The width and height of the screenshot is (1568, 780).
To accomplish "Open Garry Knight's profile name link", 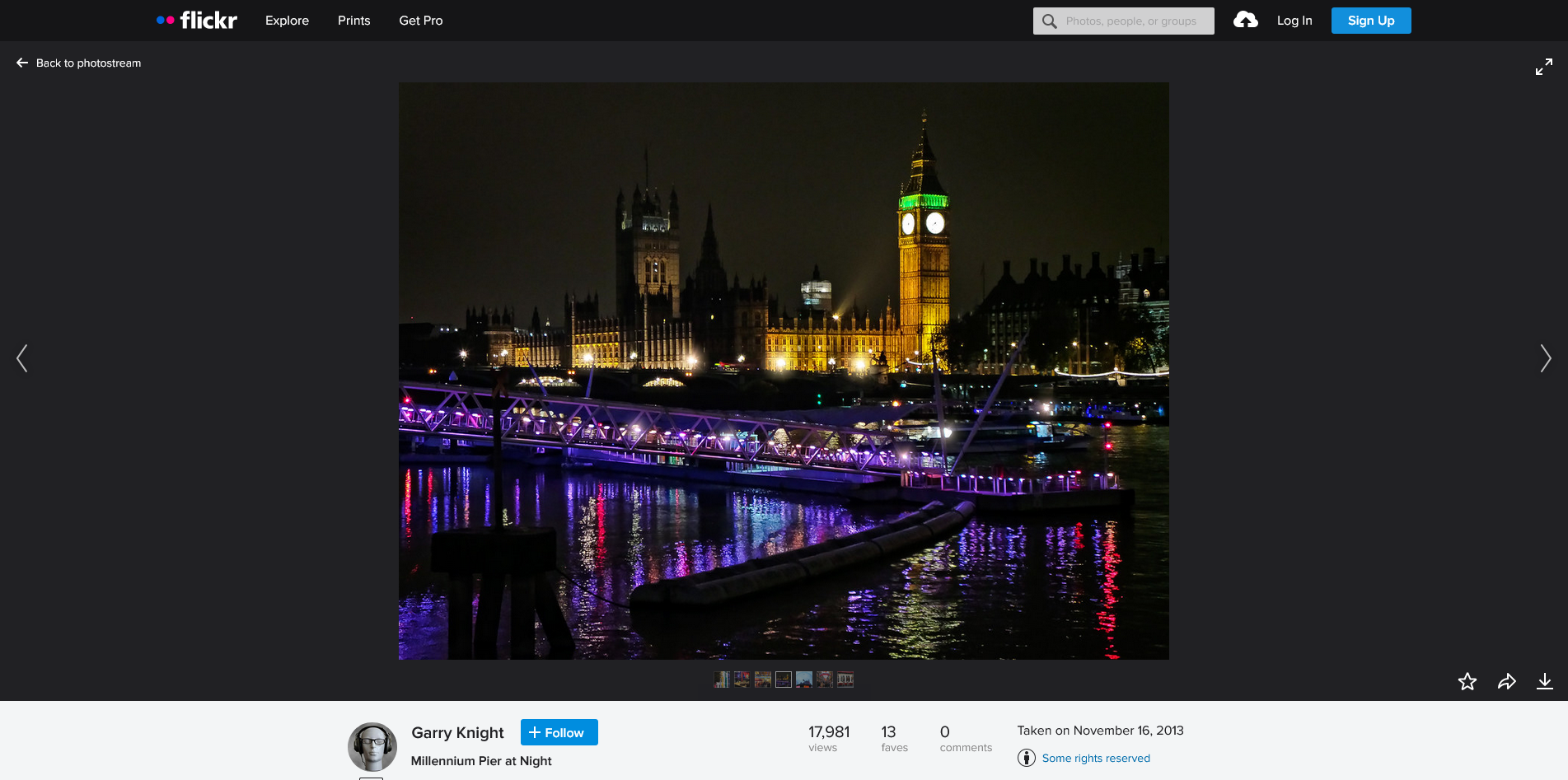I will [x=457, y=732].
